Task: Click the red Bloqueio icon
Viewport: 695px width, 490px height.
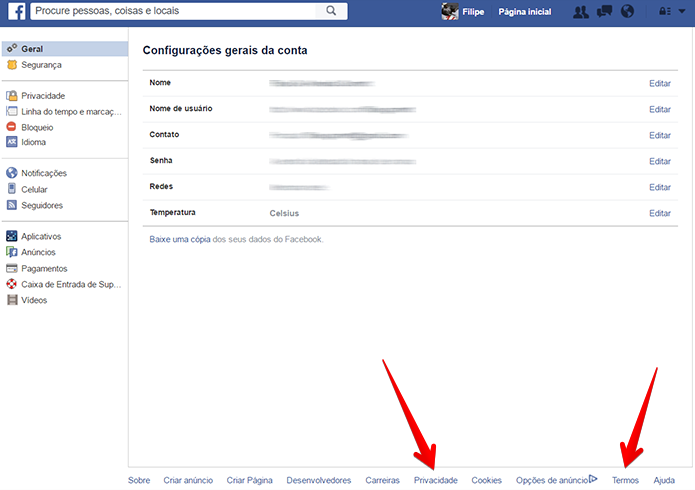Action: [x=12, y=127]
